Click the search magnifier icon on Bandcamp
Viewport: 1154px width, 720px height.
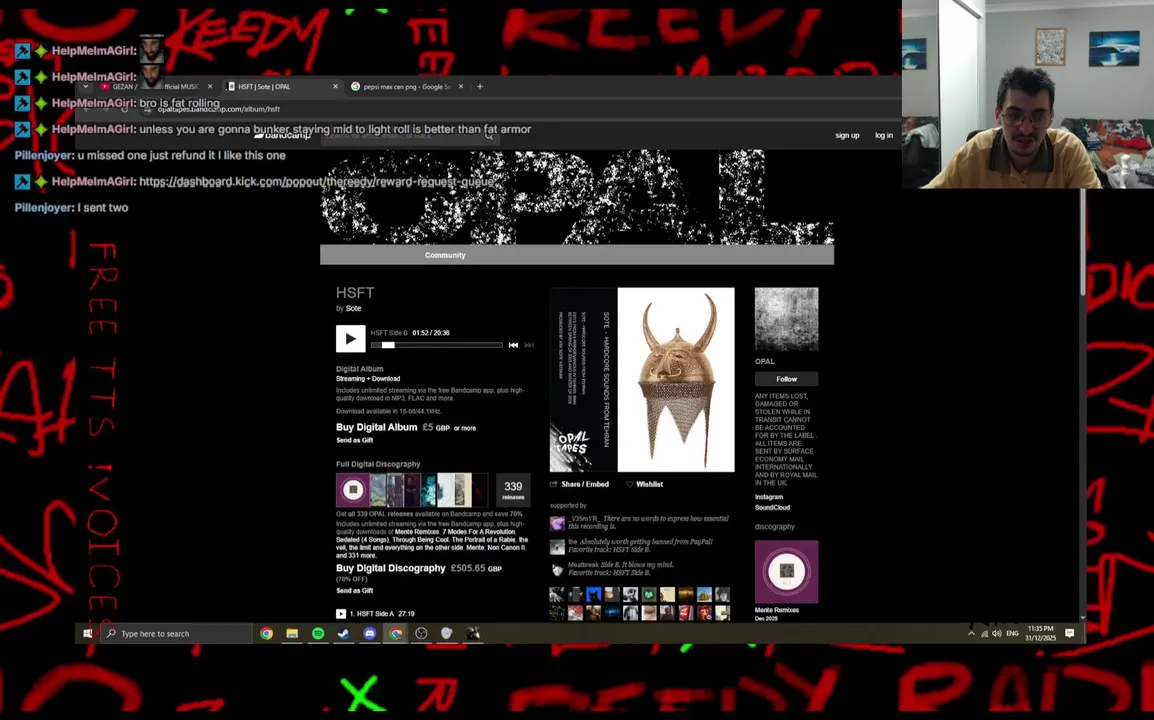click(489, 135)
